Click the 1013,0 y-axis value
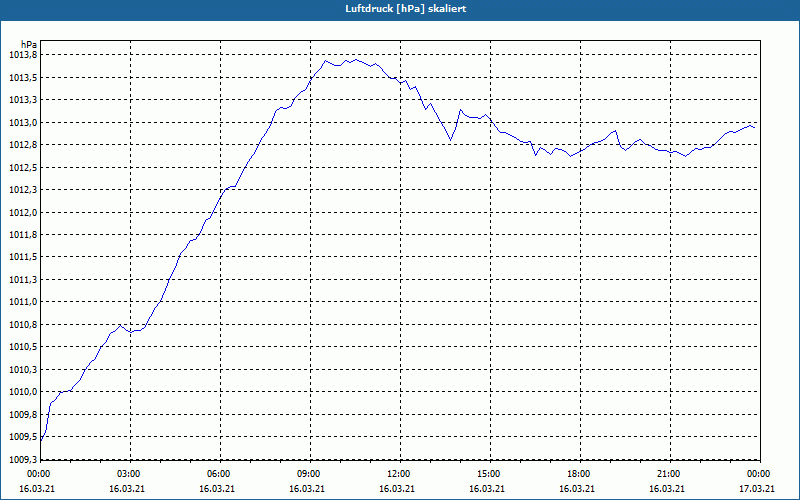The width and height of the screenshot is (800, 500). point(23,122)
